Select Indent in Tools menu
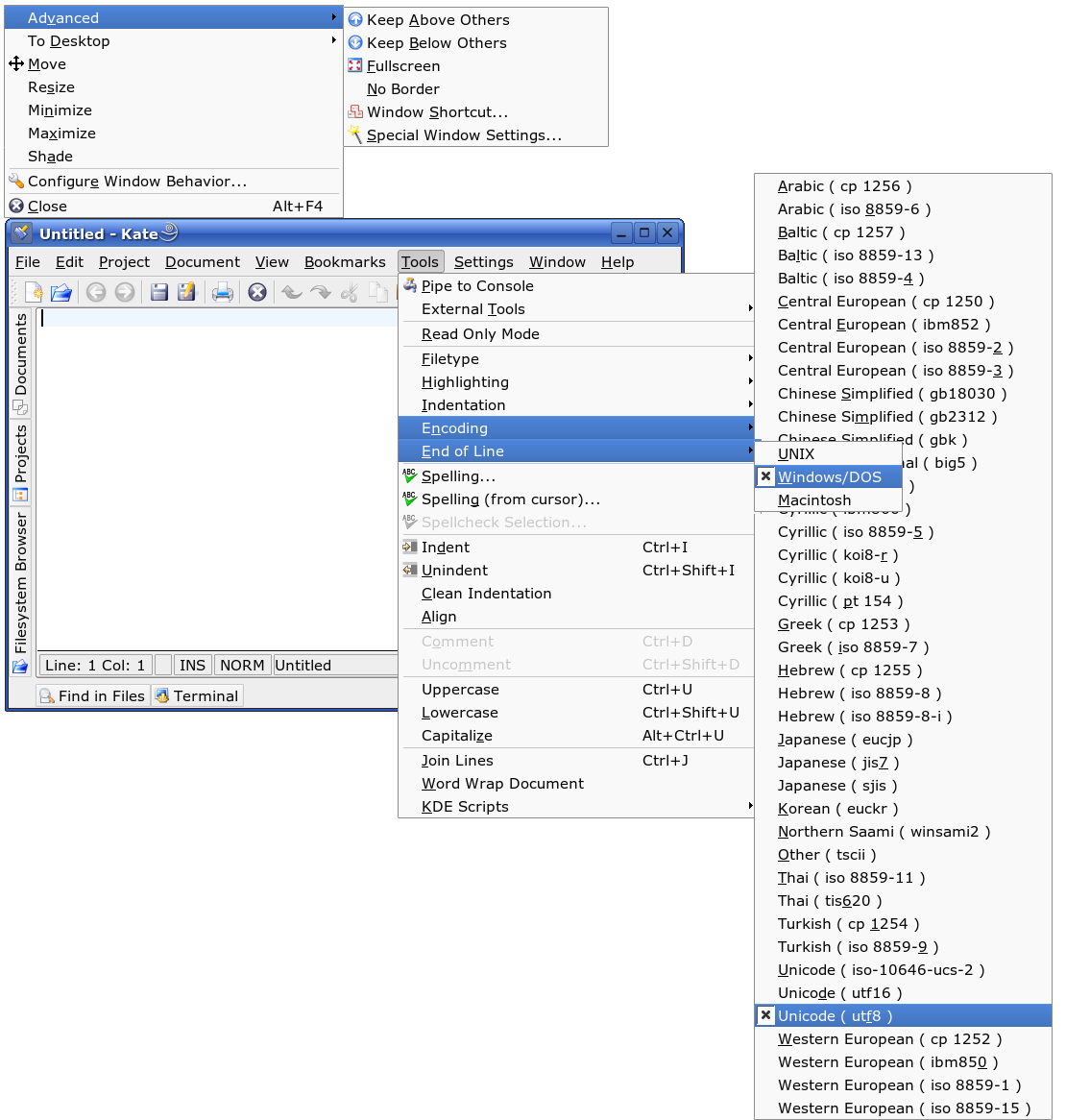The width and height of the screenshot is (1066, 1120). (576, 548)
